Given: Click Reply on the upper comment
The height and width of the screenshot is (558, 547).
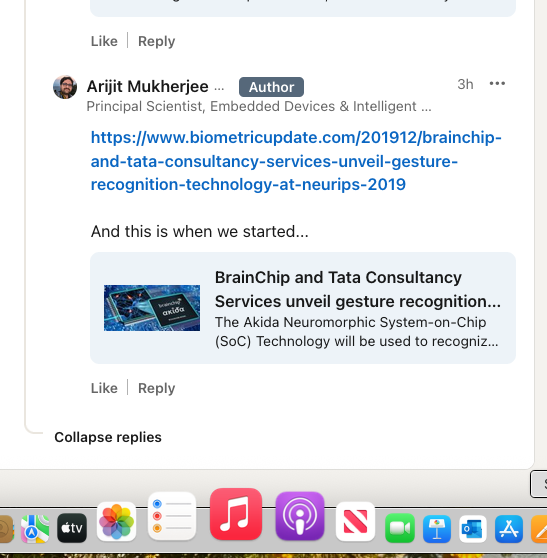Looking at the screenshot, I should tap(157, 41).
